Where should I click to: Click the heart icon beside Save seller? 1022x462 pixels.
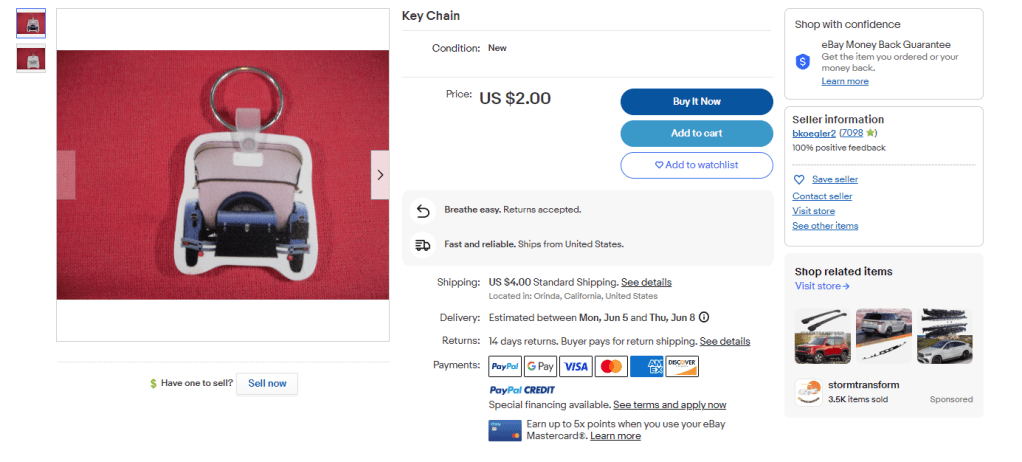799,179
